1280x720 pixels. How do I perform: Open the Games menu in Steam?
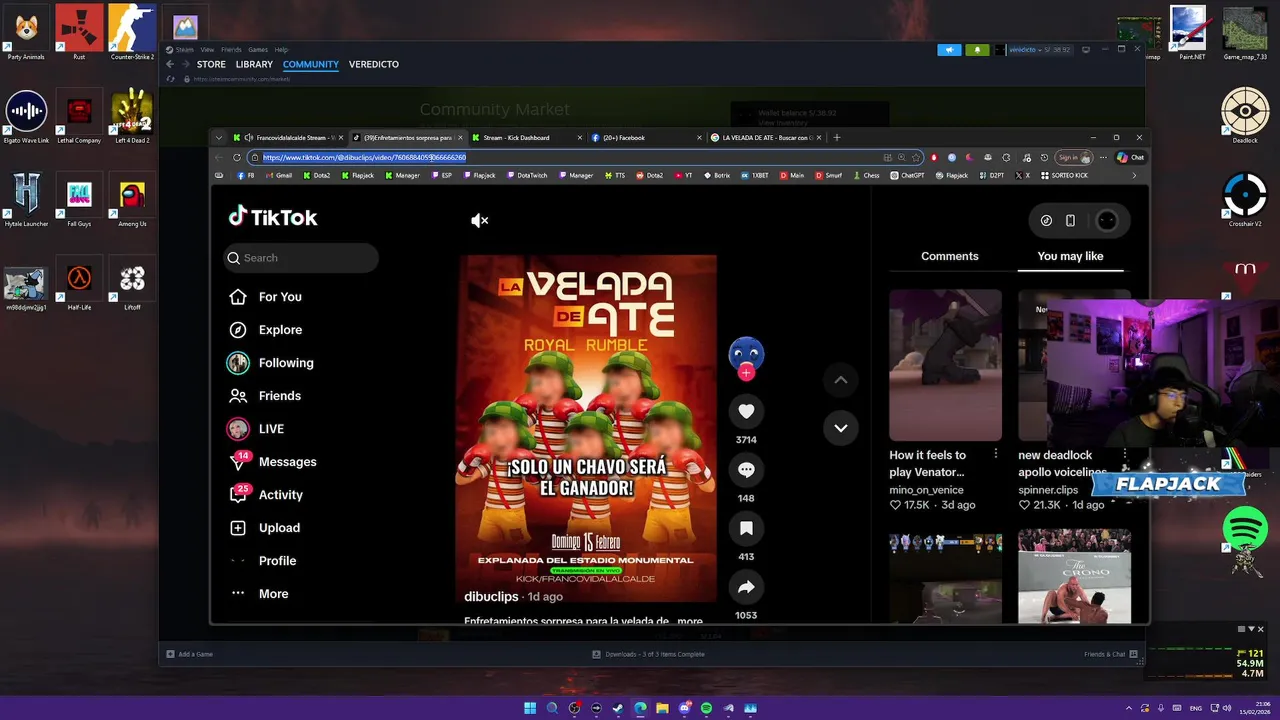tap(258, 49)
